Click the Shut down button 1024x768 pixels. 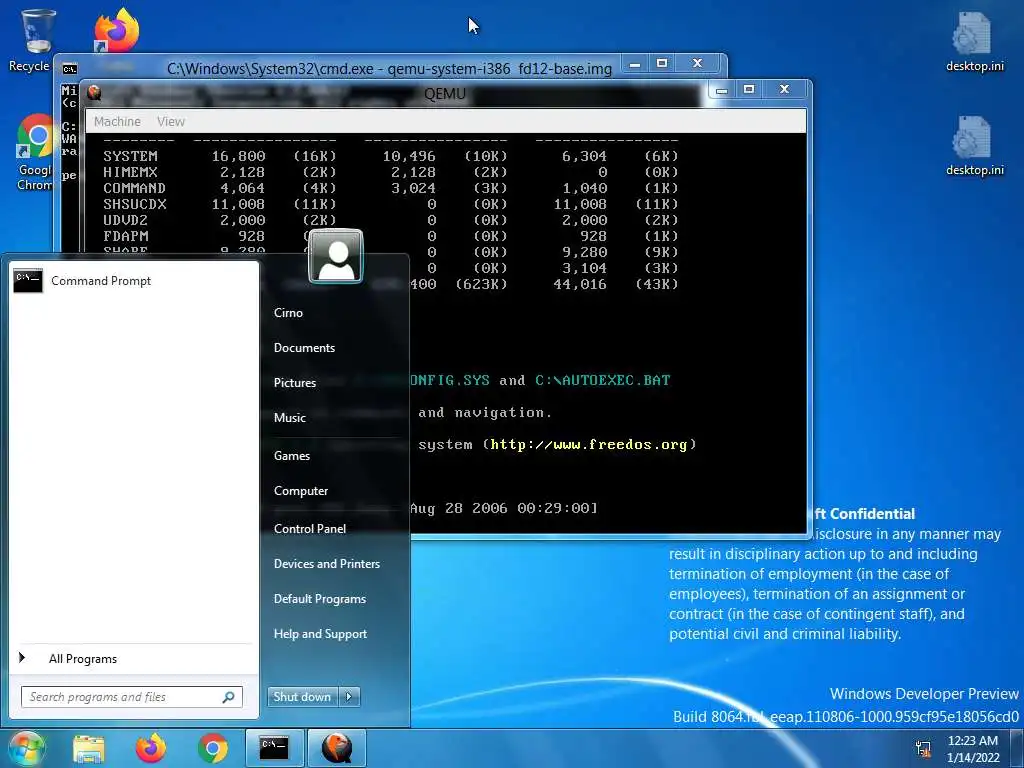302,697
